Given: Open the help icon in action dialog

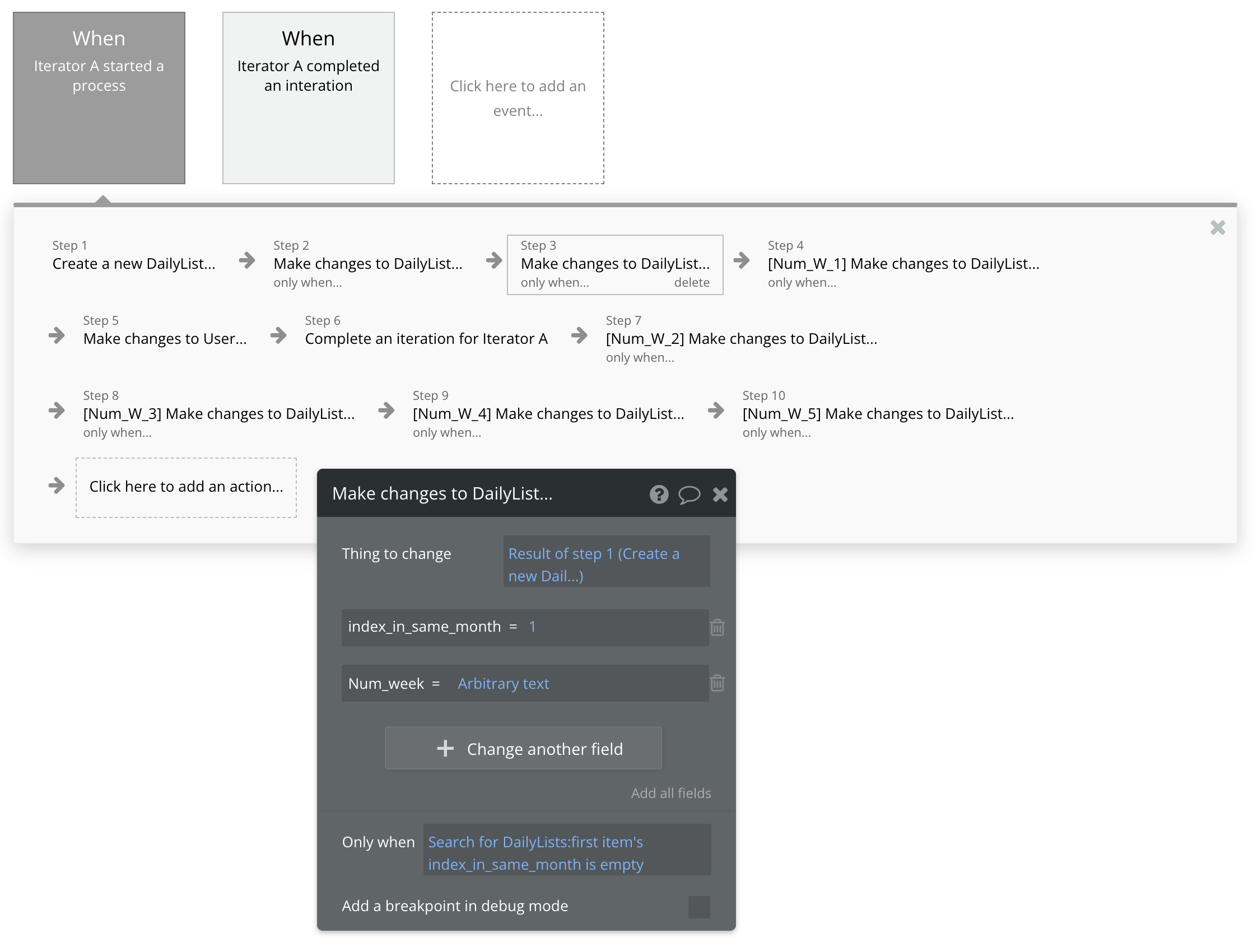Looking at the screenshot, I should [x=659, y=494].
